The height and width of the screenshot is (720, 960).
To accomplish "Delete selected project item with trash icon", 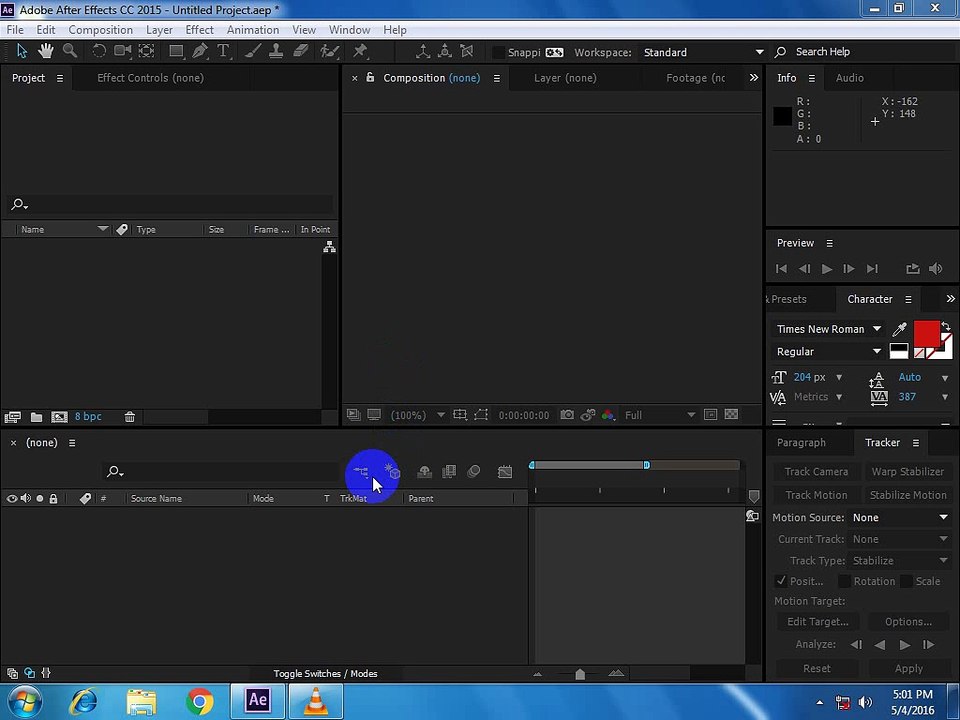I will (x=129, y=418).
